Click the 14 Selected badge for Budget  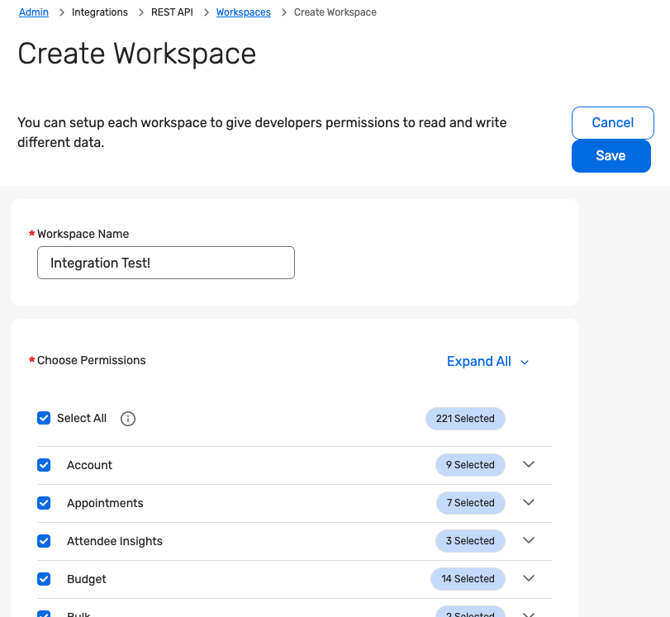pyautogui.click(x=468, y=579)
